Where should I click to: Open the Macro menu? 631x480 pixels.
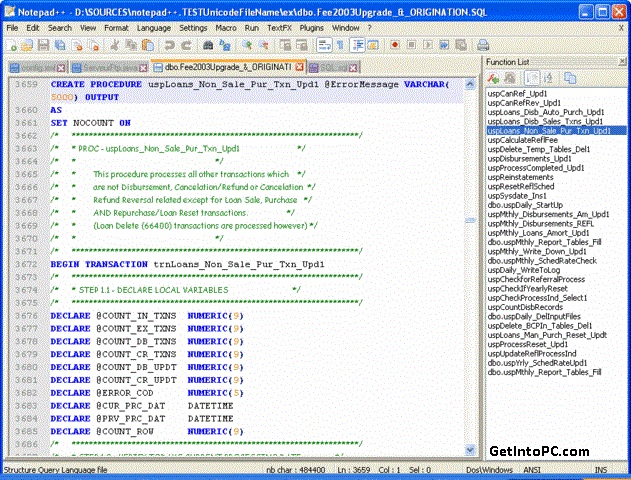(226, 28)
